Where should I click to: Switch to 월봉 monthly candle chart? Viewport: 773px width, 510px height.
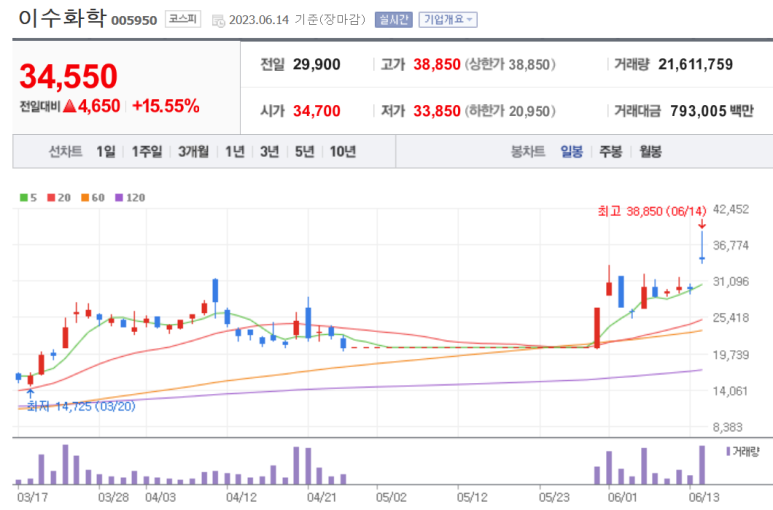[x=650, y=151]
